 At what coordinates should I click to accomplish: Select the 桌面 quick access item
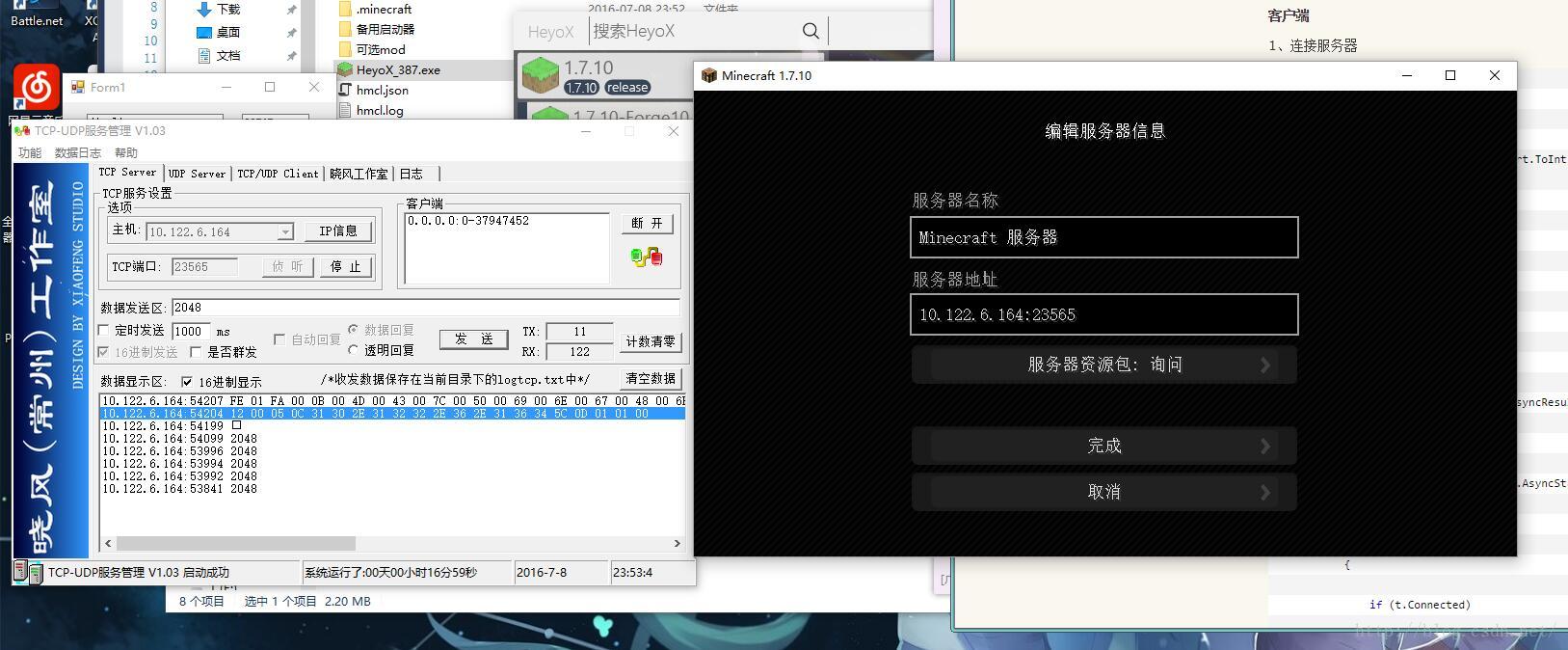tap(219, 32)
